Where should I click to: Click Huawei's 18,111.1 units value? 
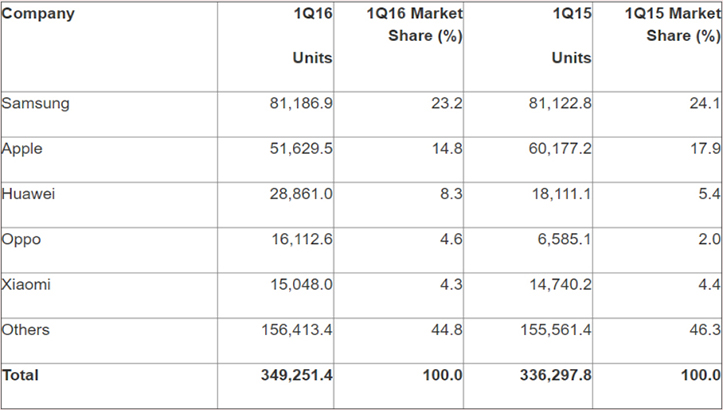(x=561, y=194)
